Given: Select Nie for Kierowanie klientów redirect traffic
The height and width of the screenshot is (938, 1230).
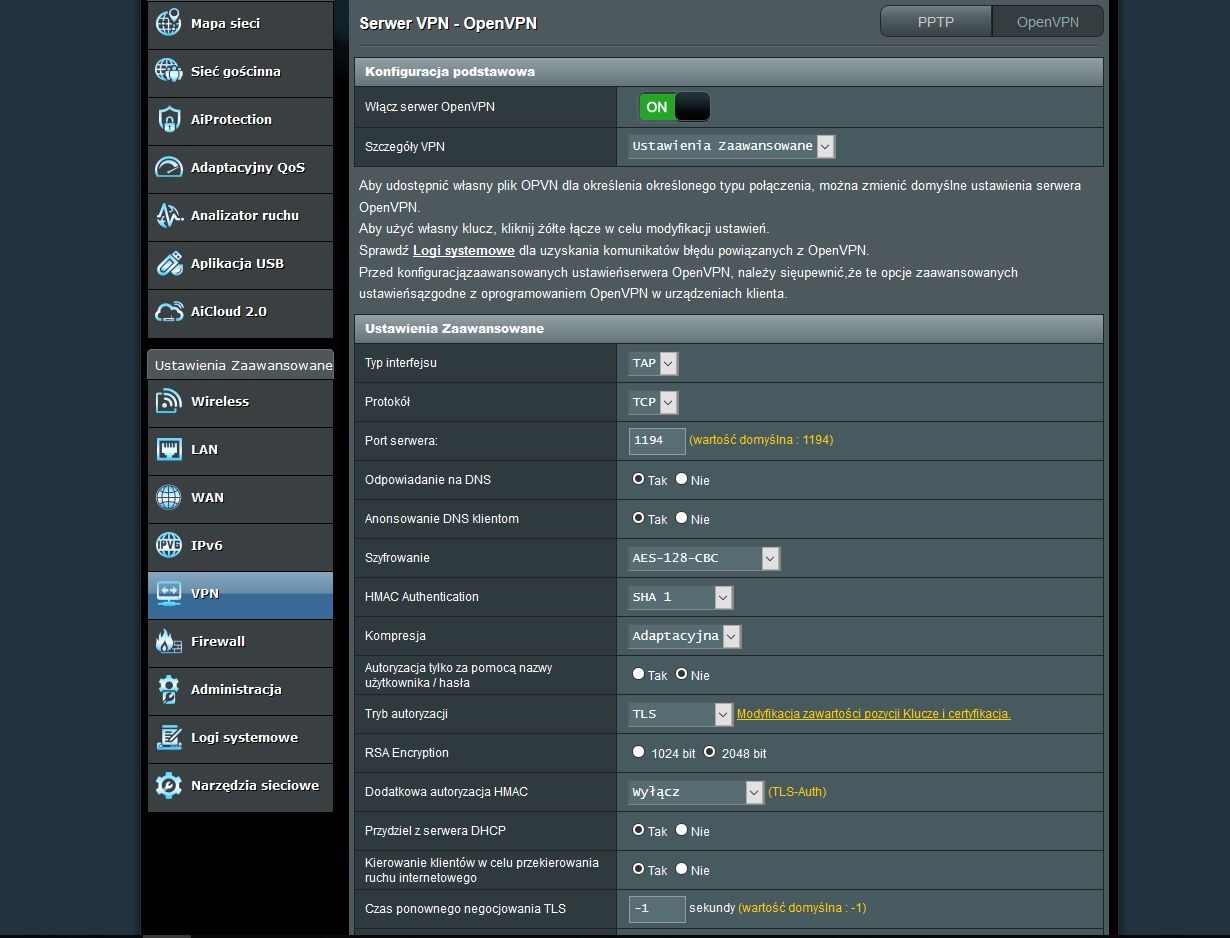Looking at the screenshot, I should click(x=681, y=869).
